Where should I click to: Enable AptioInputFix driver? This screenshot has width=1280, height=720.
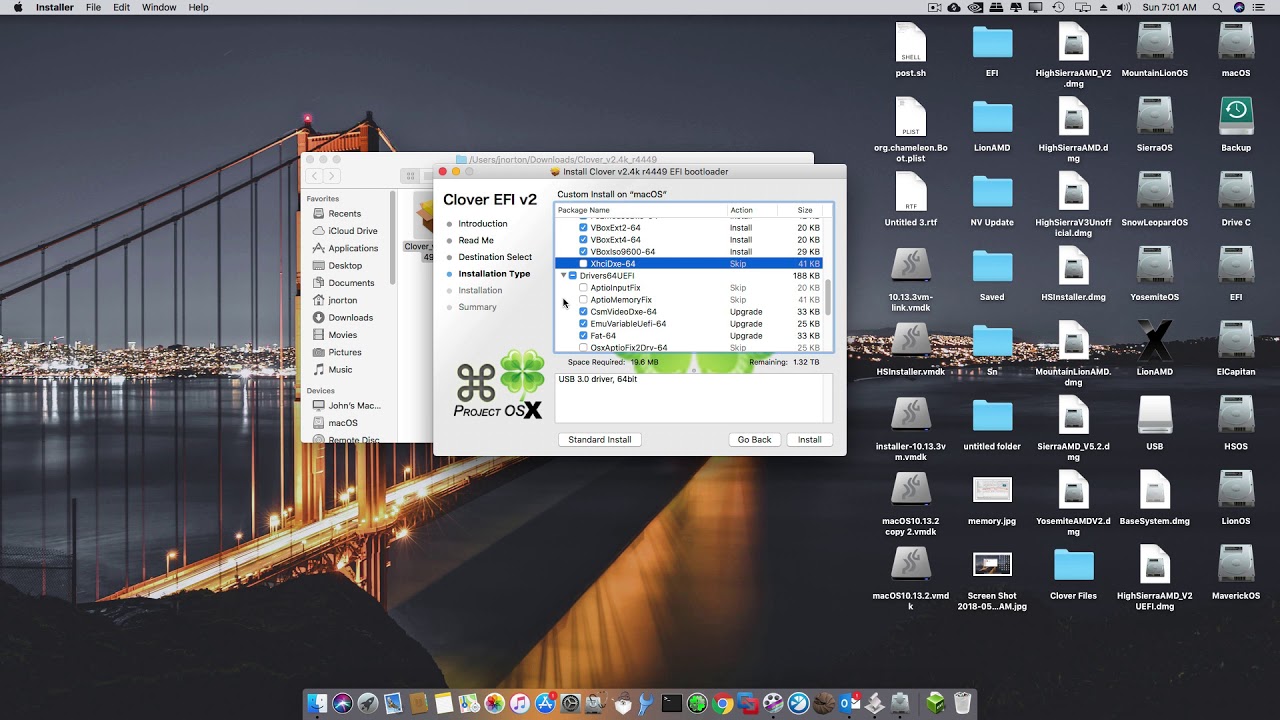[583, 288]
